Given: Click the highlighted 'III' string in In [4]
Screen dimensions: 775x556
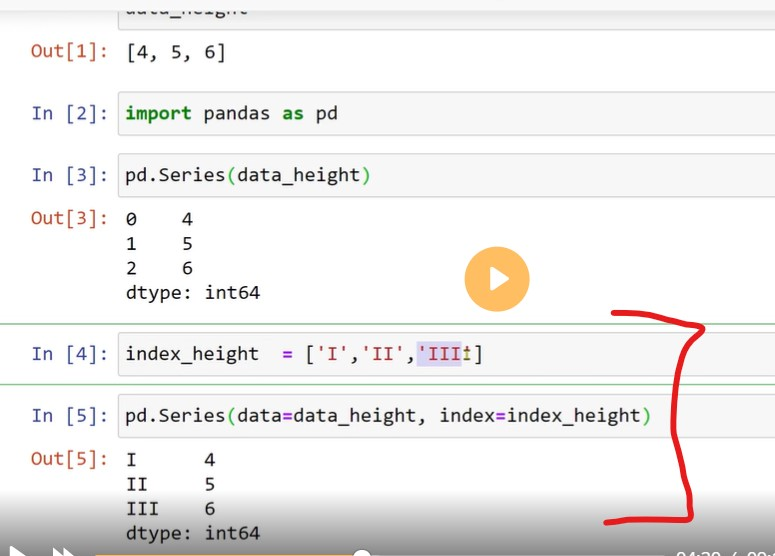Looking at the screenshot, I should click(x=440, y=354).
